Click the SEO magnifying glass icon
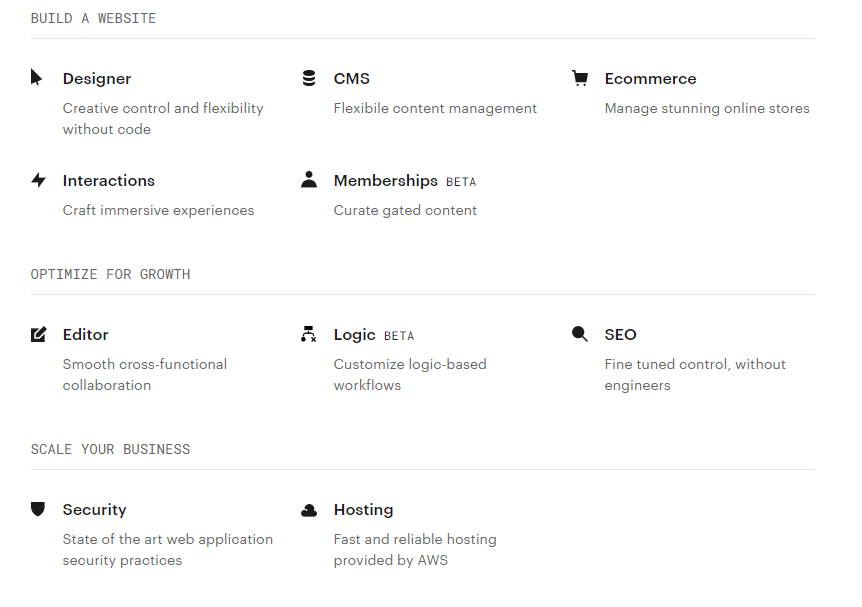The height and width of the screenshot is (607, 862). coord(580,334)
